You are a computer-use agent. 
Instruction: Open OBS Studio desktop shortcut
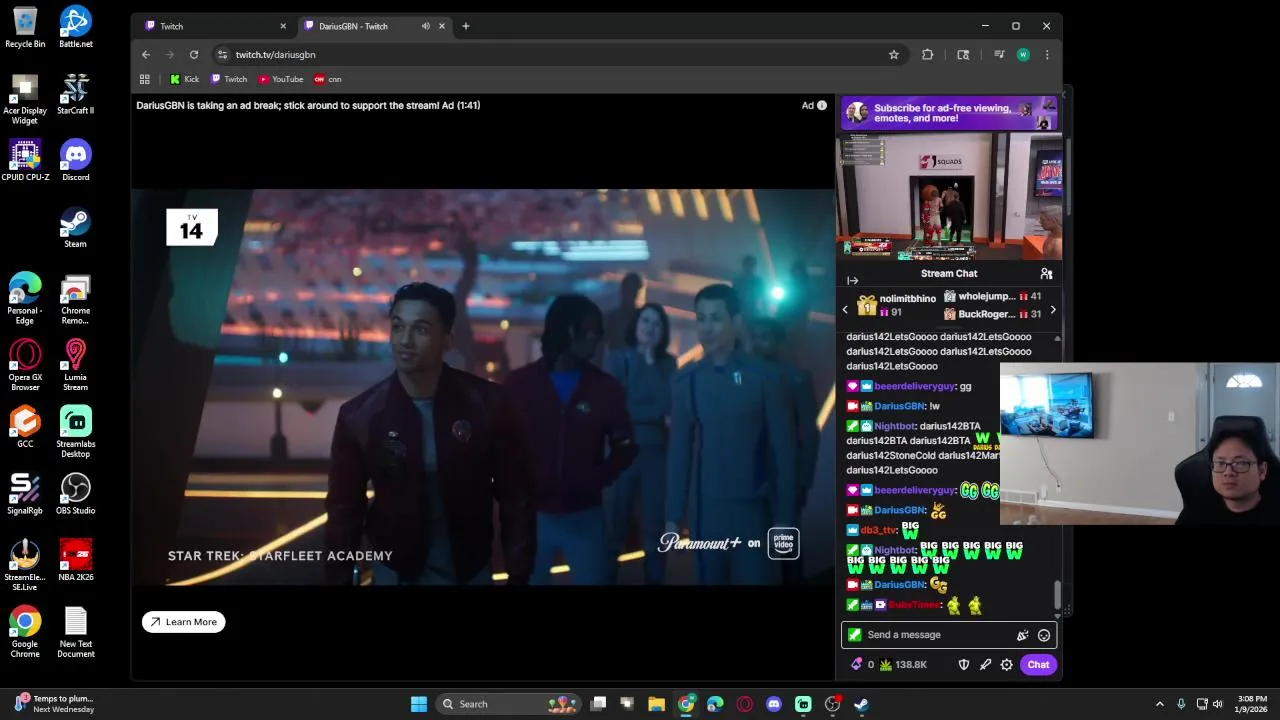(x=76, y=494)
